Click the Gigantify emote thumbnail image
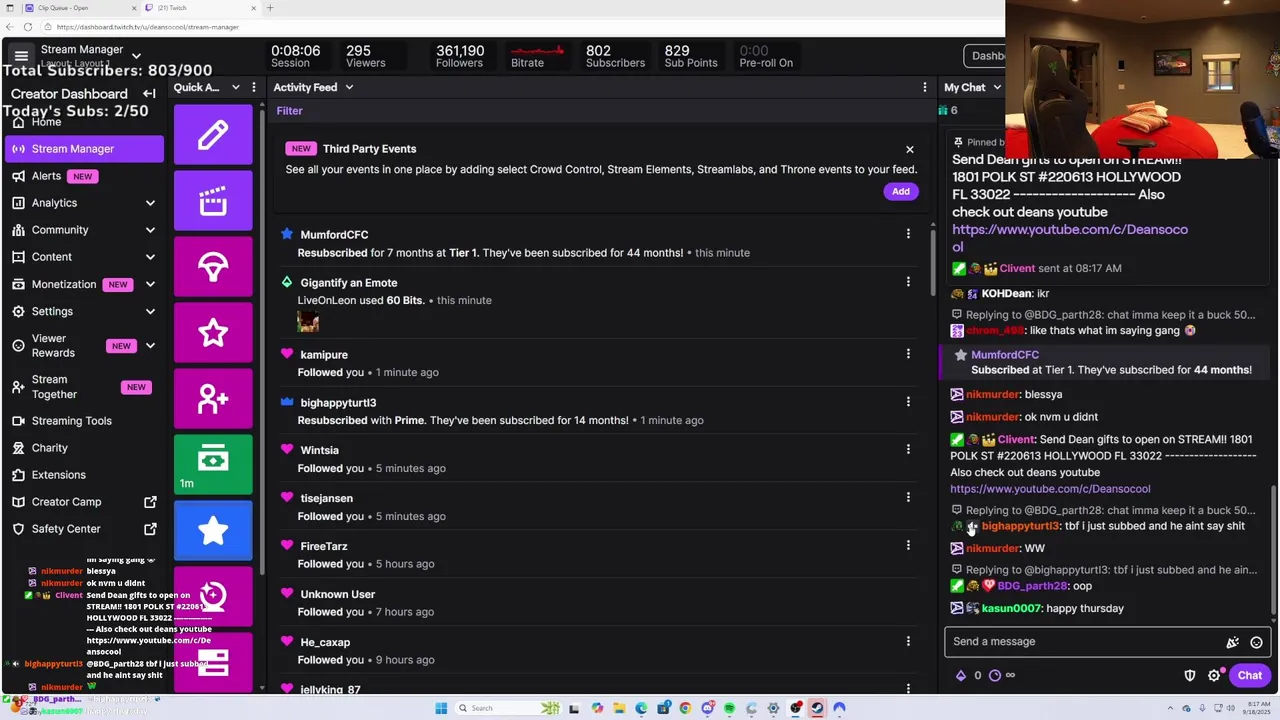The width and height of the screenshot is (1280, 720). 308,321
